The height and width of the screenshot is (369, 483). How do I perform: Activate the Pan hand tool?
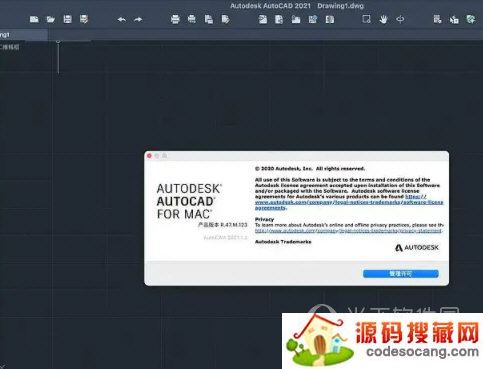[383, 20]
